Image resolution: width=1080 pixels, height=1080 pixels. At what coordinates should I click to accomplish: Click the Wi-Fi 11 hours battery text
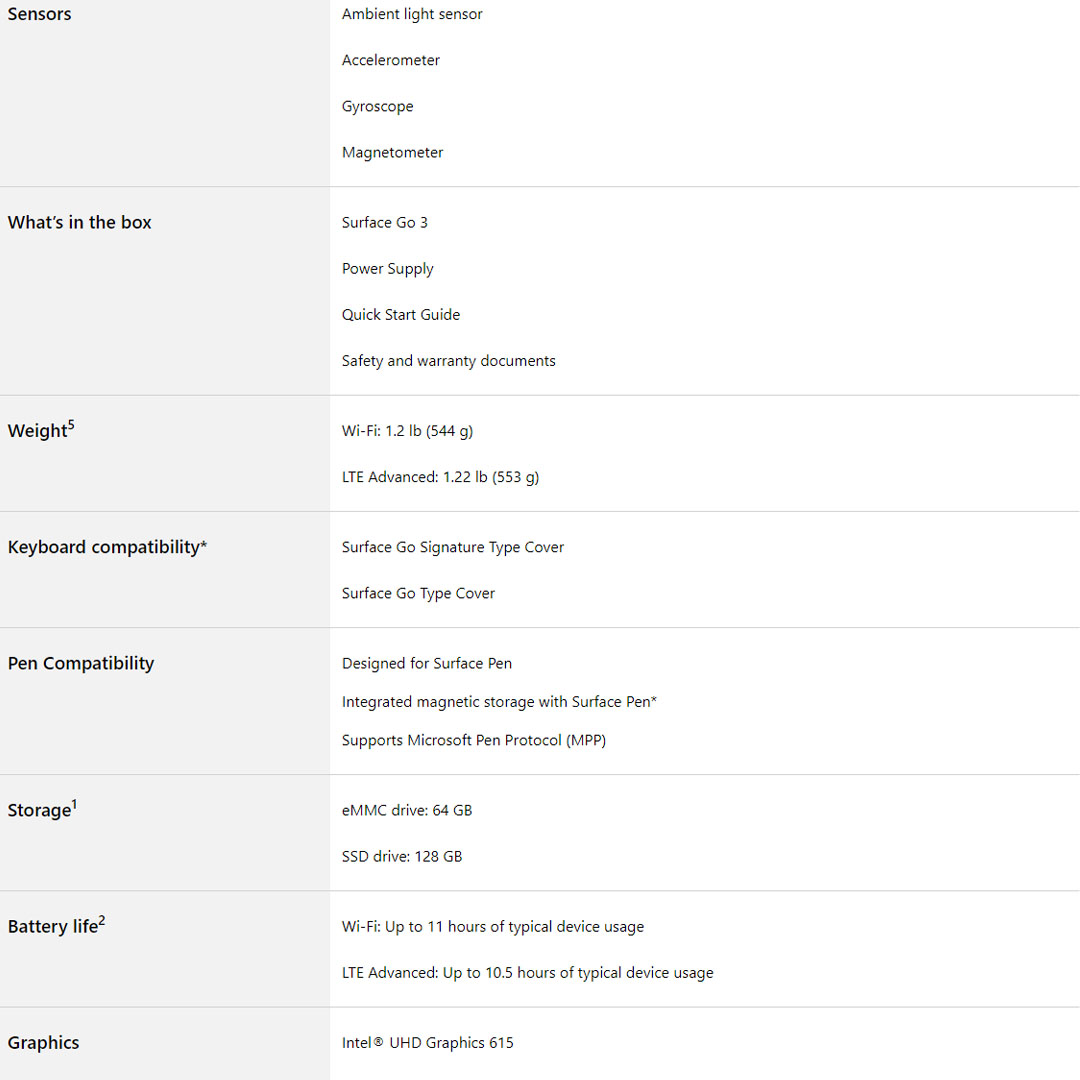coord(492,926)
